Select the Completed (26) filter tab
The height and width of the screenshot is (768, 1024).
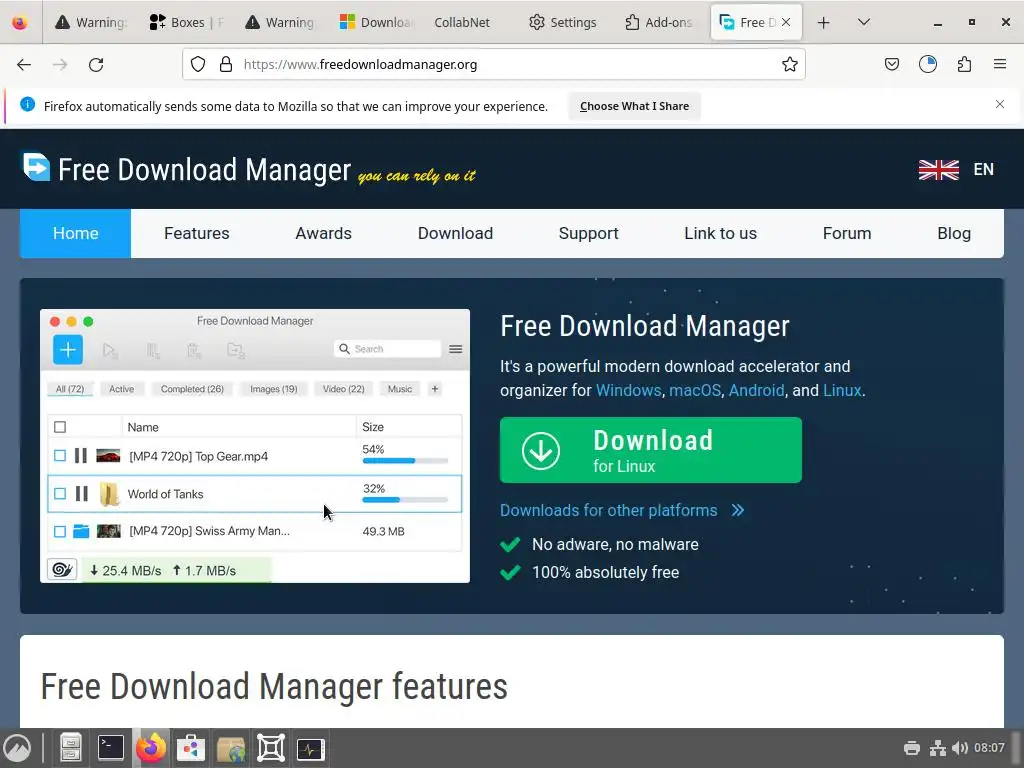point(192,389)
